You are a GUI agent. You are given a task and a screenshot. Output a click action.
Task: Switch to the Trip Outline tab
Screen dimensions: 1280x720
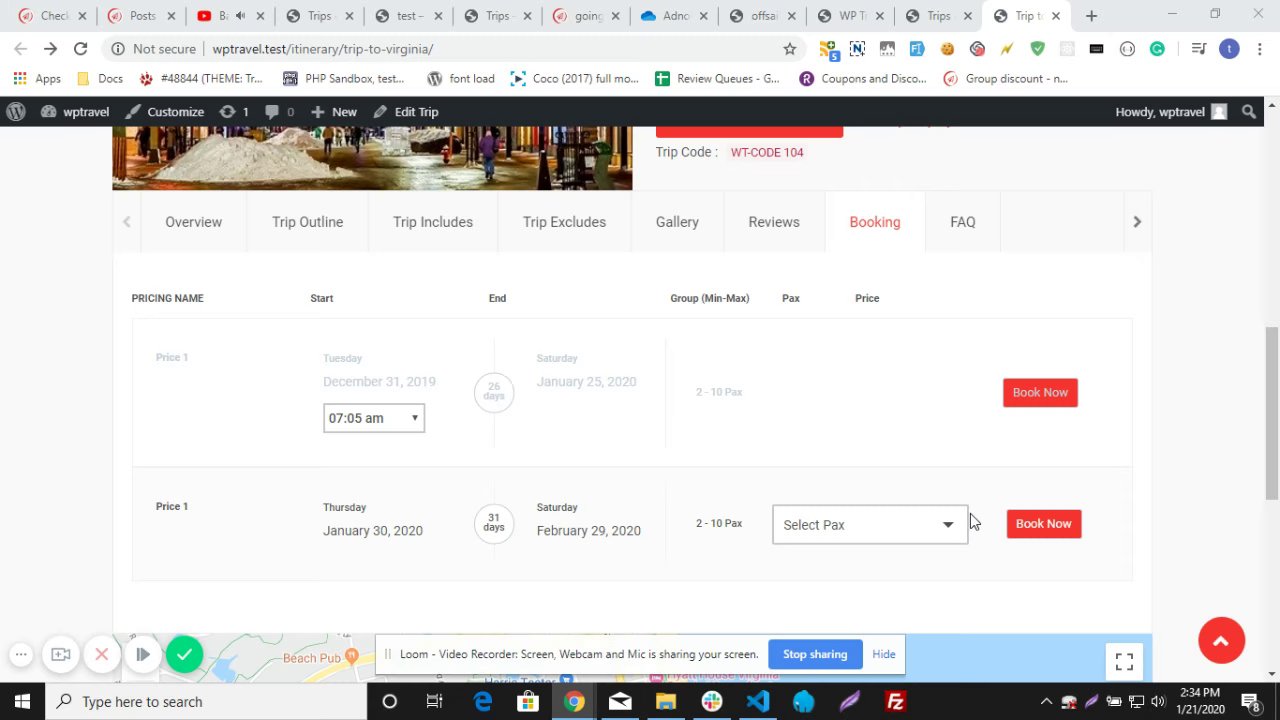[308, 222]
